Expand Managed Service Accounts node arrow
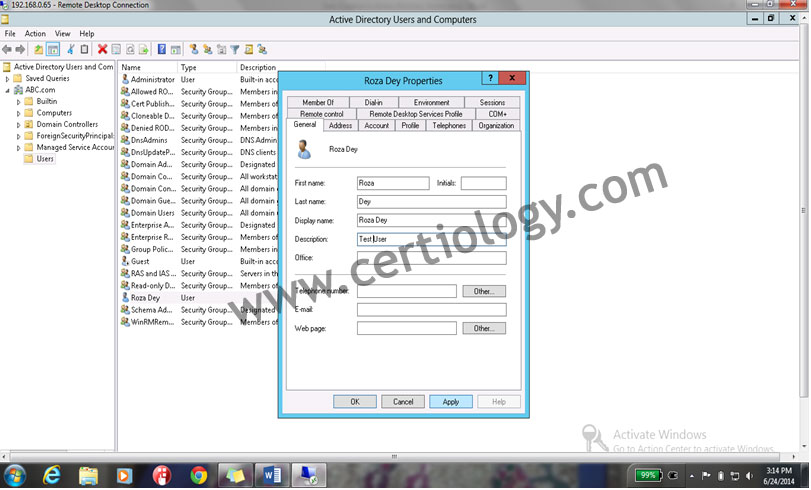Viewport: 811px width, 490px height. 19,148
